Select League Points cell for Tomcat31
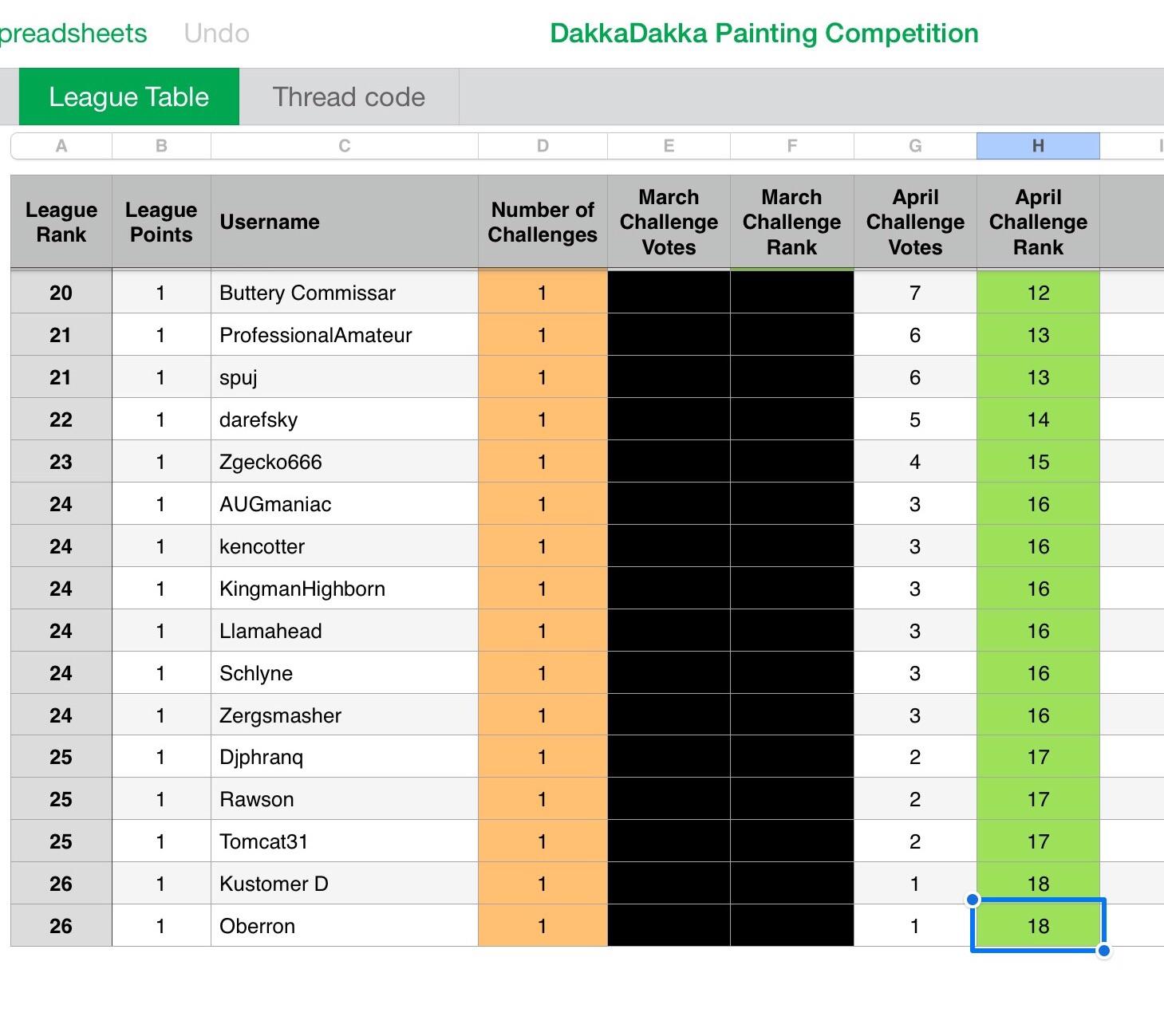The image size is (1164, 1036). tap(161, 841)
